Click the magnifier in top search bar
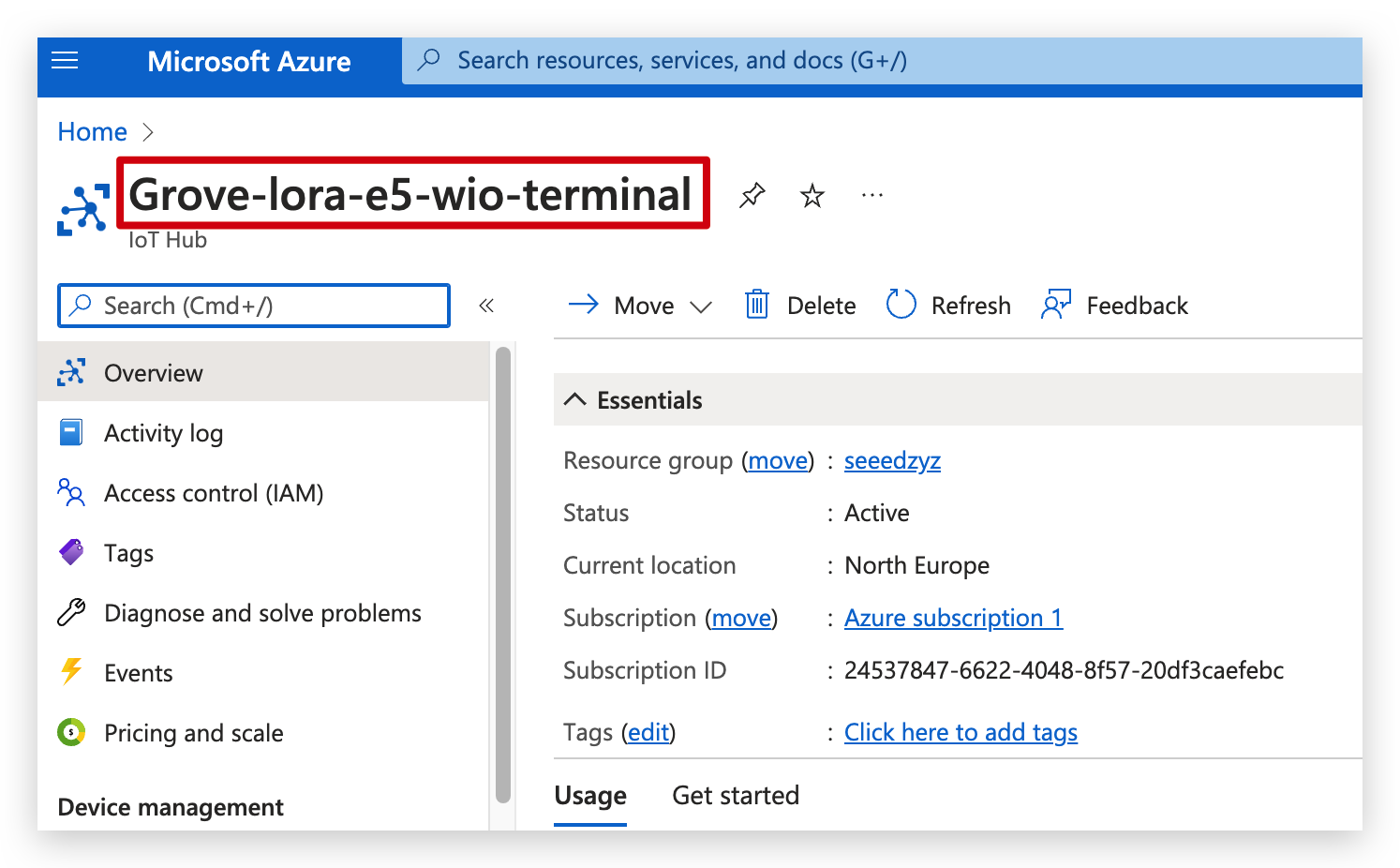The image size is (1400, 868). [429, 60]
